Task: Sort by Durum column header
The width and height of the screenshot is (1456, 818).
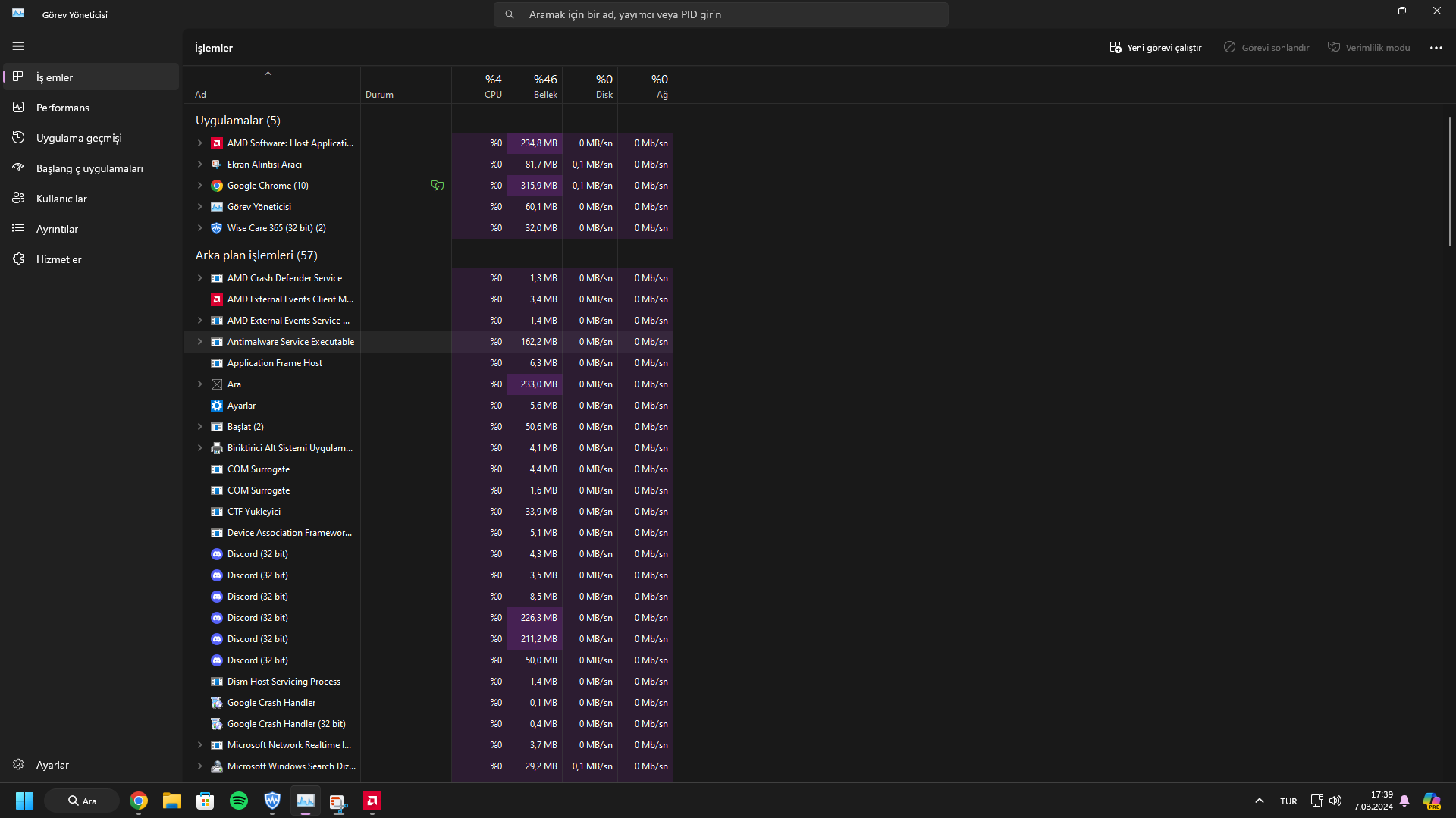Action: [406, 85]
